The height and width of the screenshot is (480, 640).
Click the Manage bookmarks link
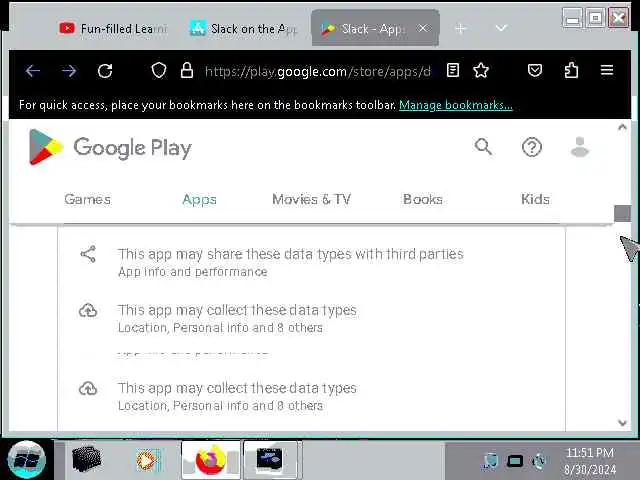tap(456, 105)
